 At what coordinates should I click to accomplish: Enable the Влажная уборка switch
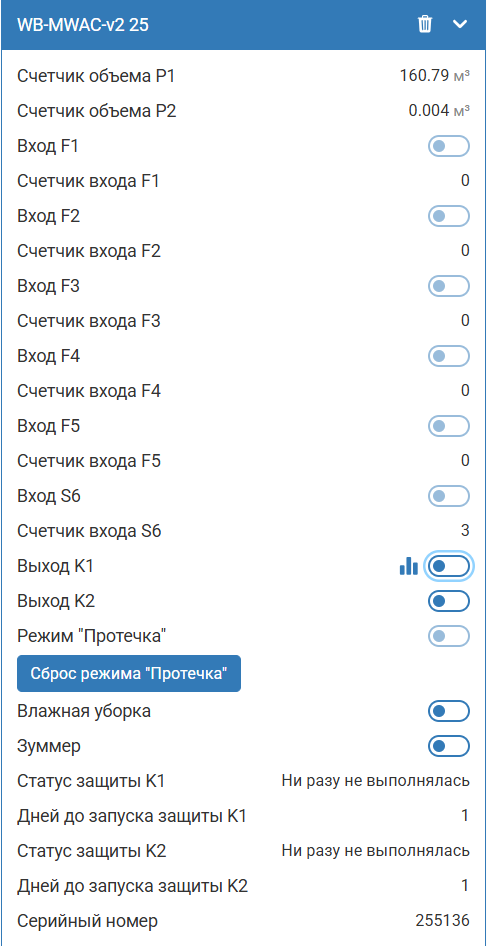click(449, 711)
